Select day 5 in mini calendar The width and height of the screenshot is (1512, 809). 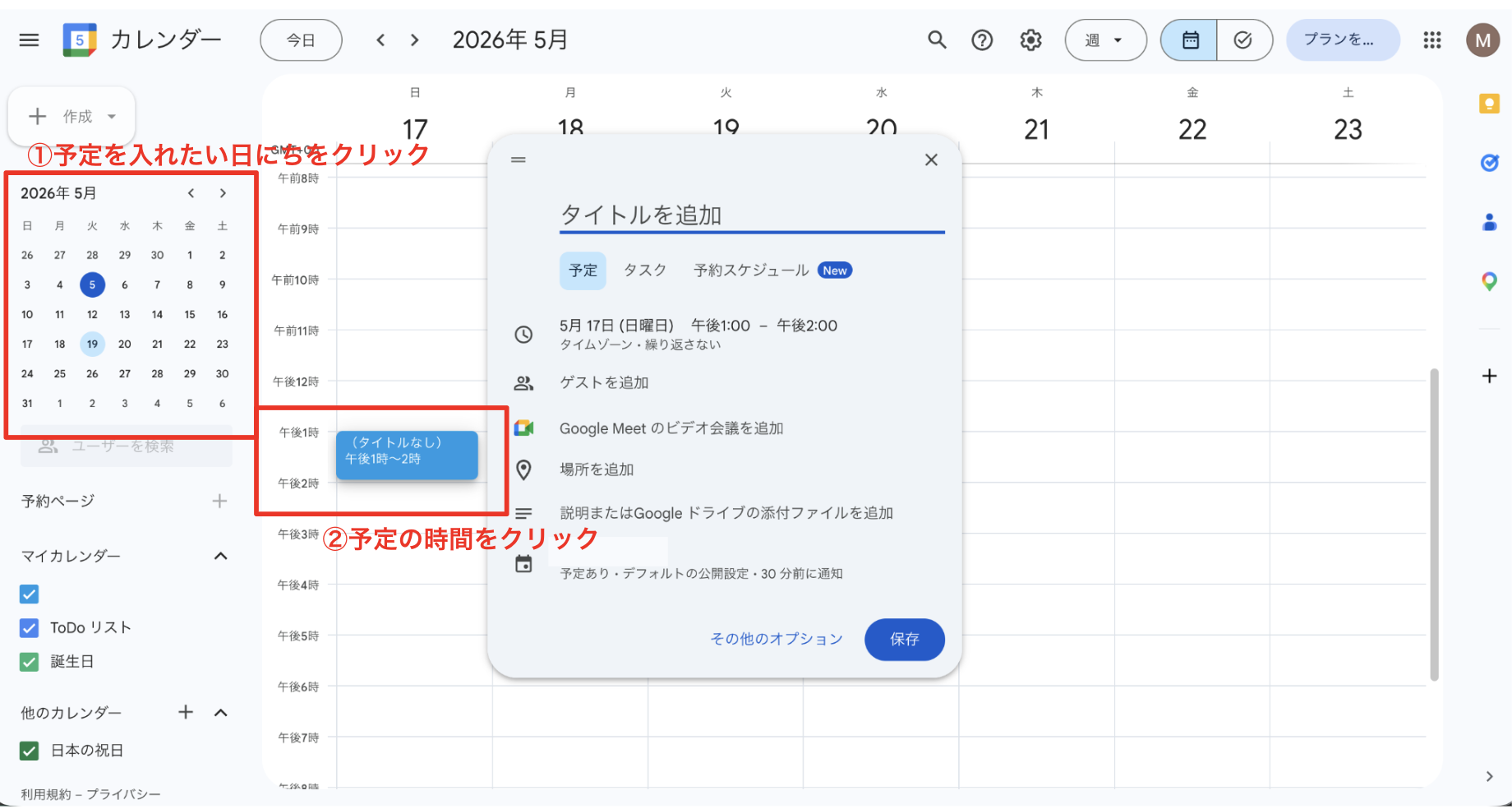pyautogui.click(x=92, y=284)
